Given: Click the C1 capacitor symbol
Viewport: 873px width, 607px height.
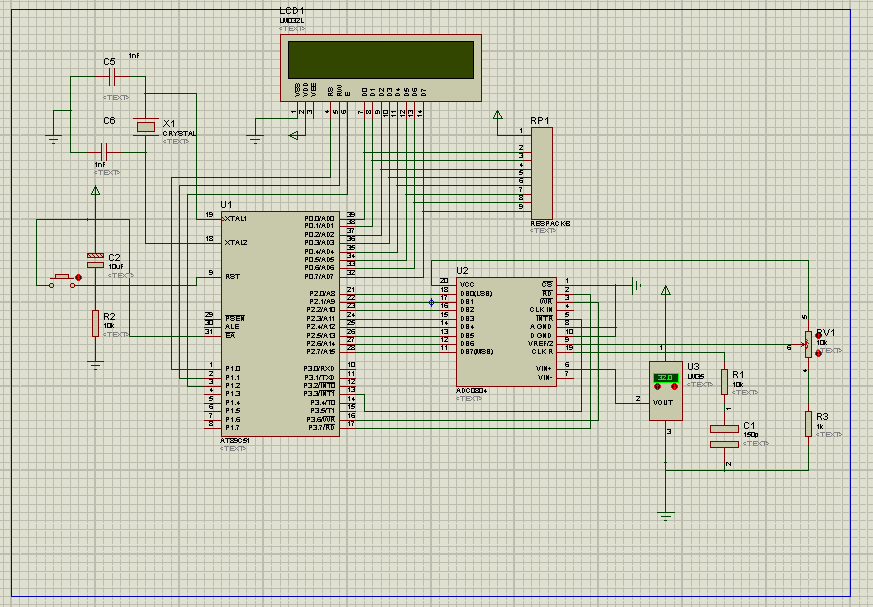Looking at the screenshot, I should (x=723, y=435).
